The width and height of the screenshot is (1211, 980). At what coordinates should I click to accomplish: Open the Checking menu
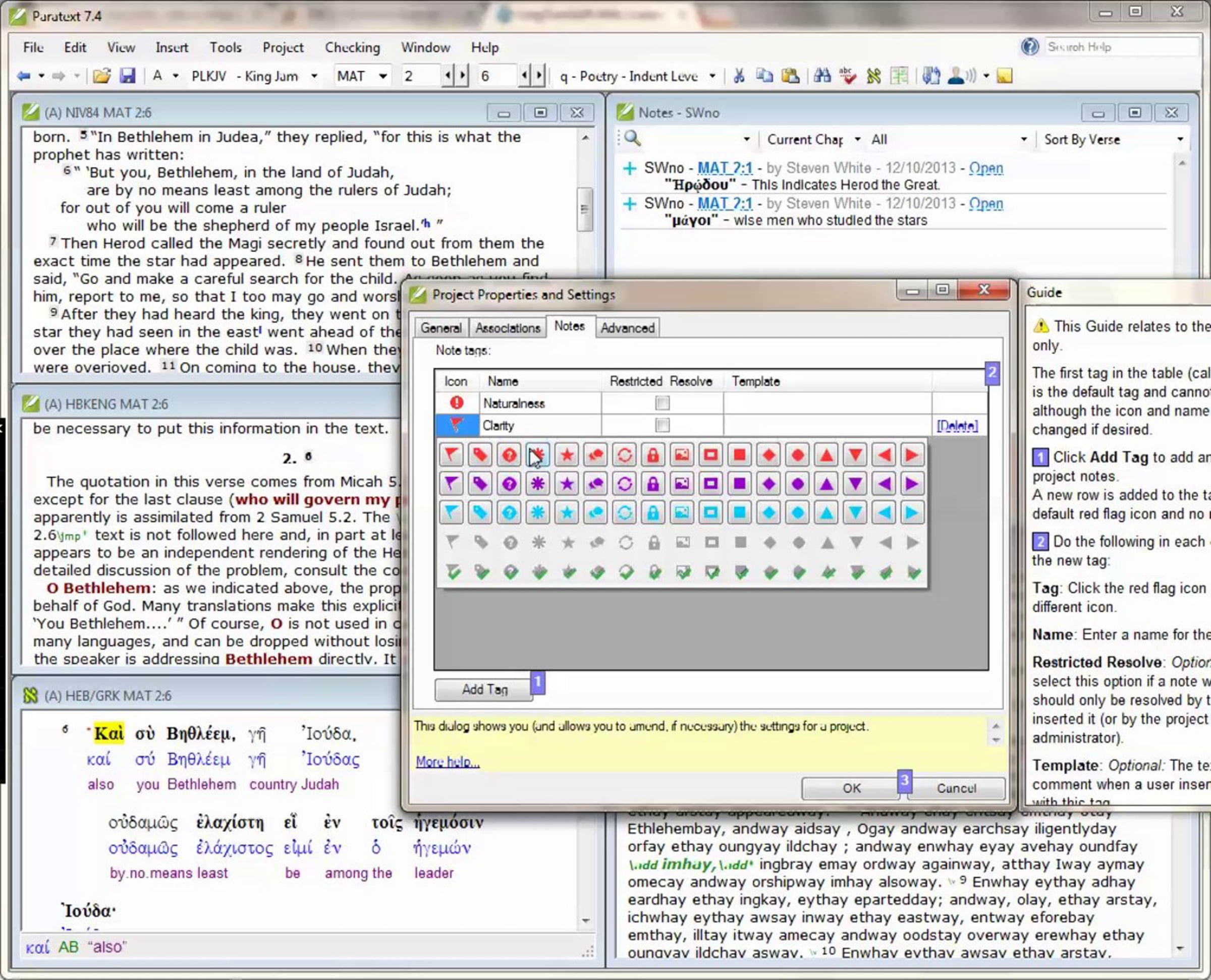(352, 47)
